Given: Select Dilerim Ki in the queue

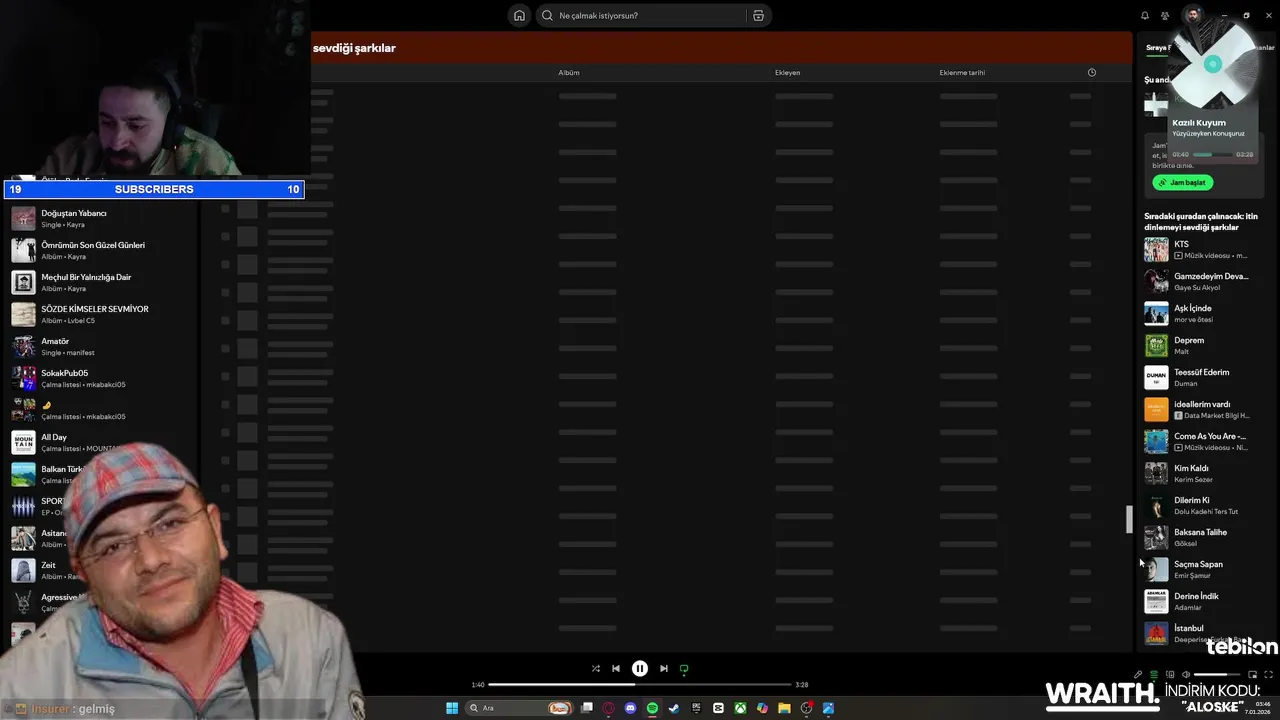Looking at the screenshot, I should pos(1205,505).
